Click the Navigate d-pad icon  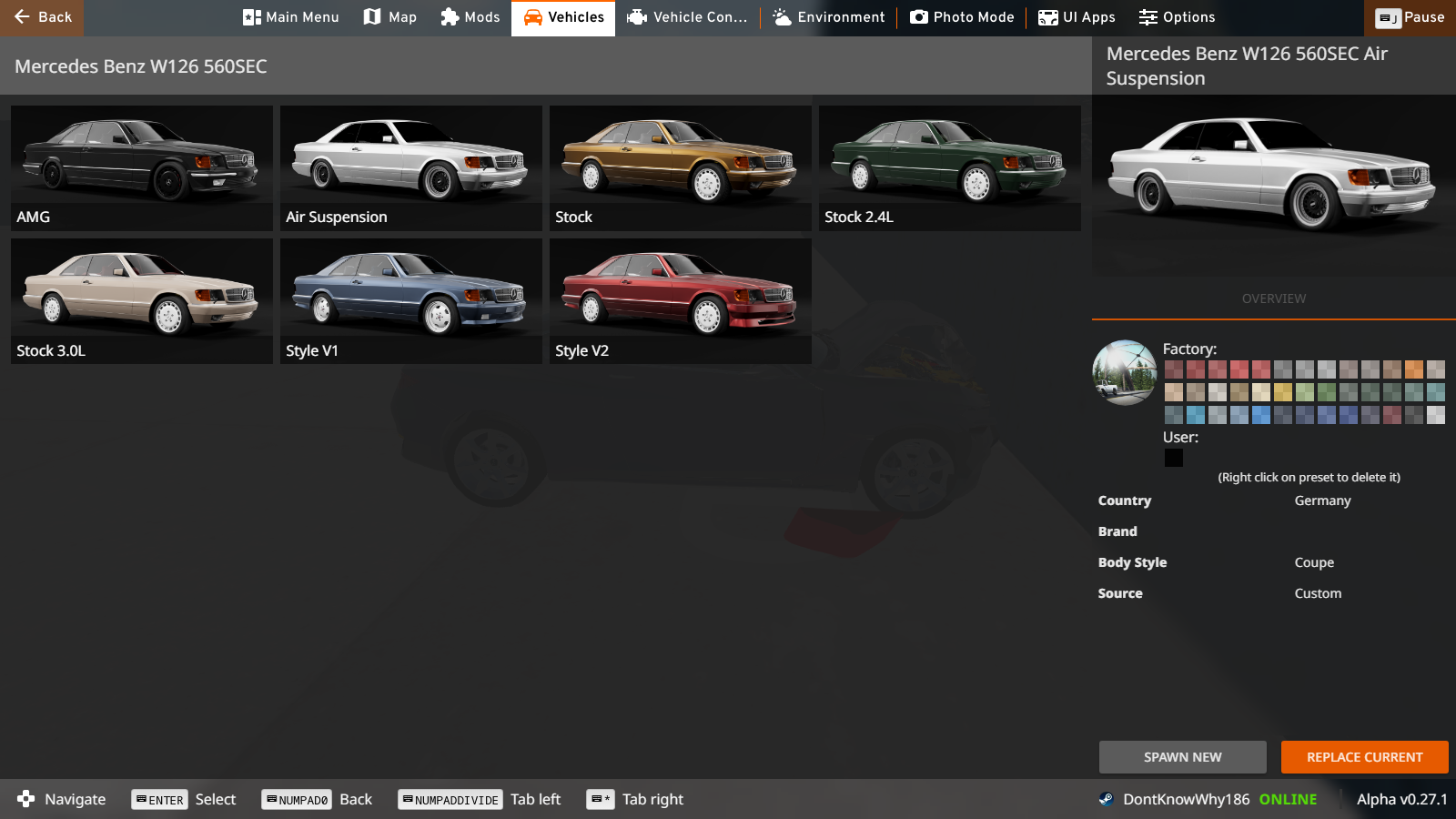25,799
